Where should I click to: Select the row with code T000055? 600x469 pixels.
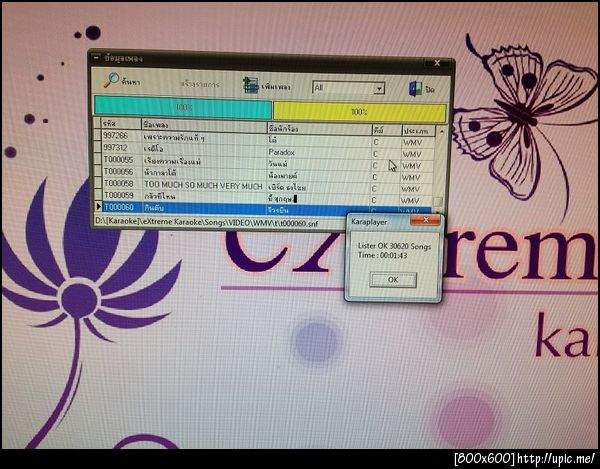point(268,162)
